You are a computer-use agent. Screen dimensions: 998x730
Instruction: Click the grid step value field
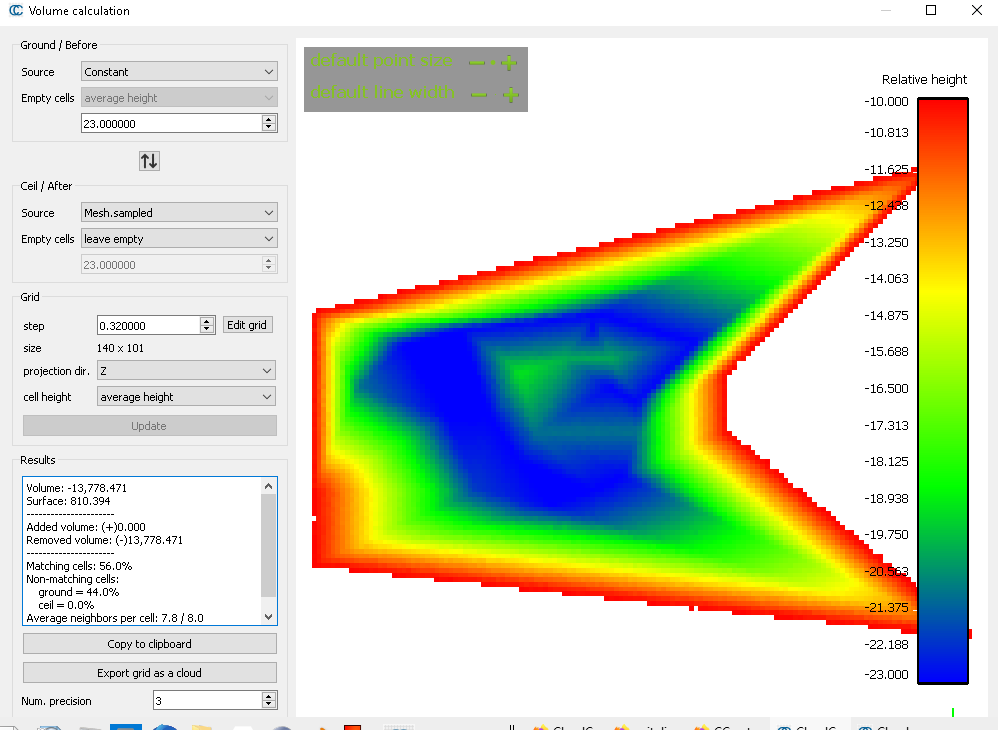pyautogui.click(x=148, y=325)
